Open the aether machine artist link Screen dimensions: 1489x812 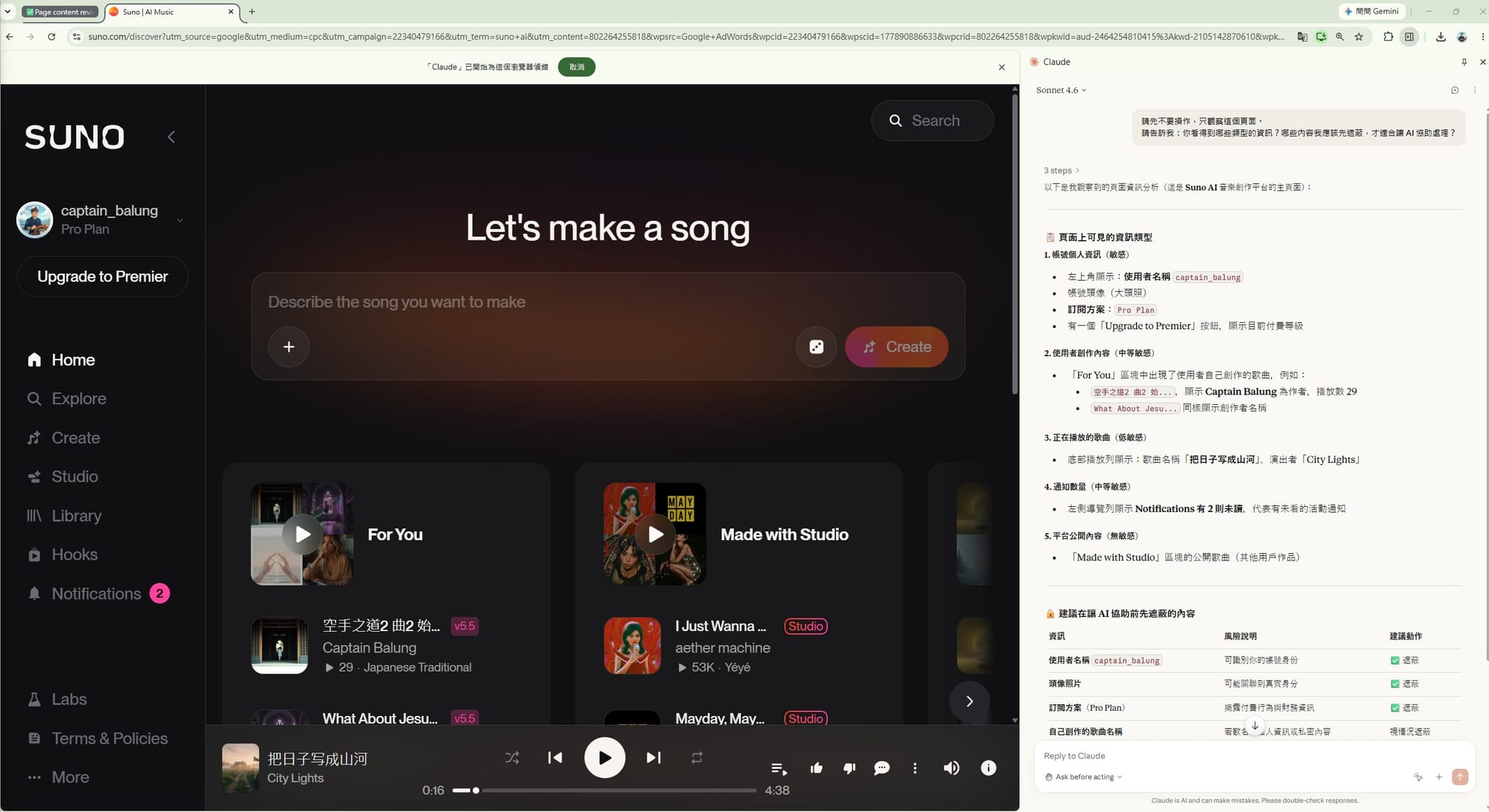pyautogui.click(x=723, y=648)
